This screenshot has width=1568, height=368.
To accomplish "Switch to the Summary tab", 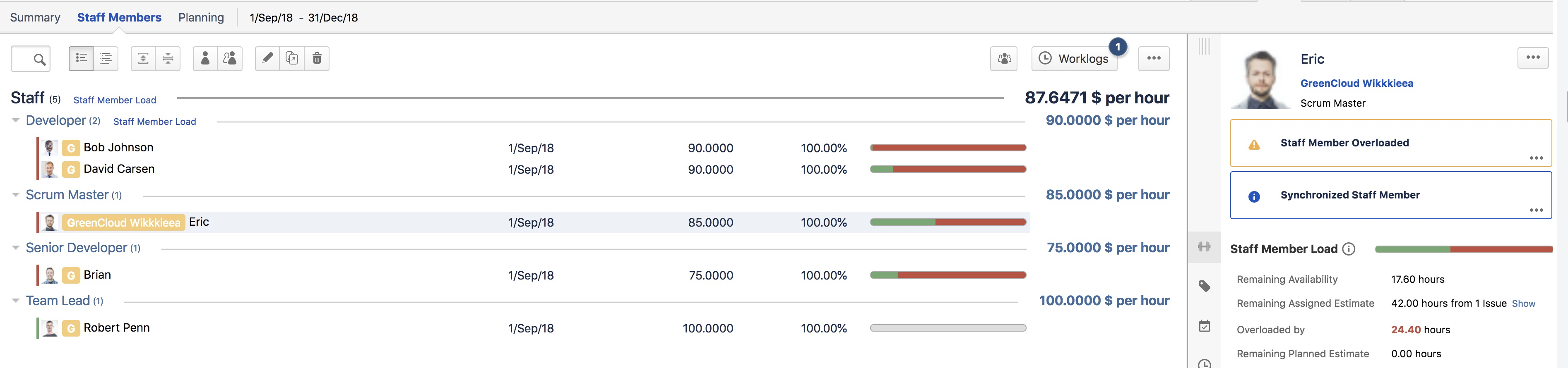I will pyautogui.click(x=35, y=17).
